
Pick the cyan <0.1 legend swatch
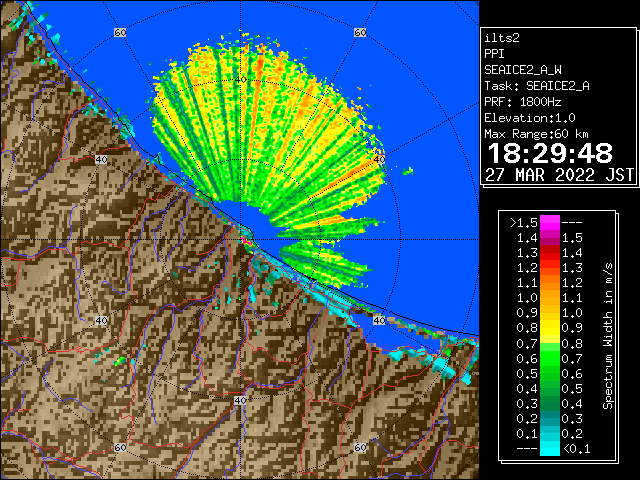pyautogui.click(x=550, y=448)
